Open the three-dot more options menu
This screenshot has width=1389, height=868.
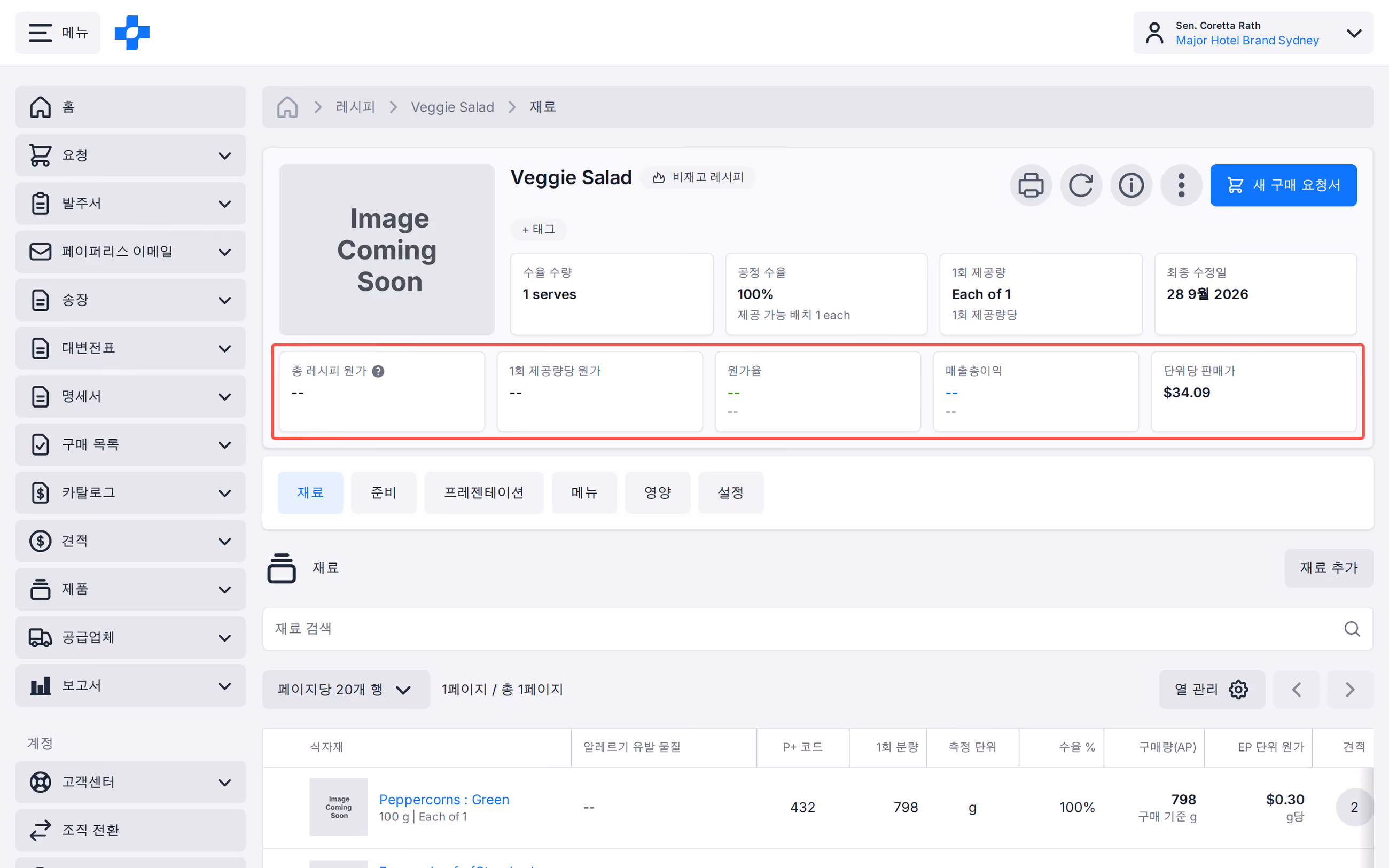pyautogui.click(x=1181, y=185)
